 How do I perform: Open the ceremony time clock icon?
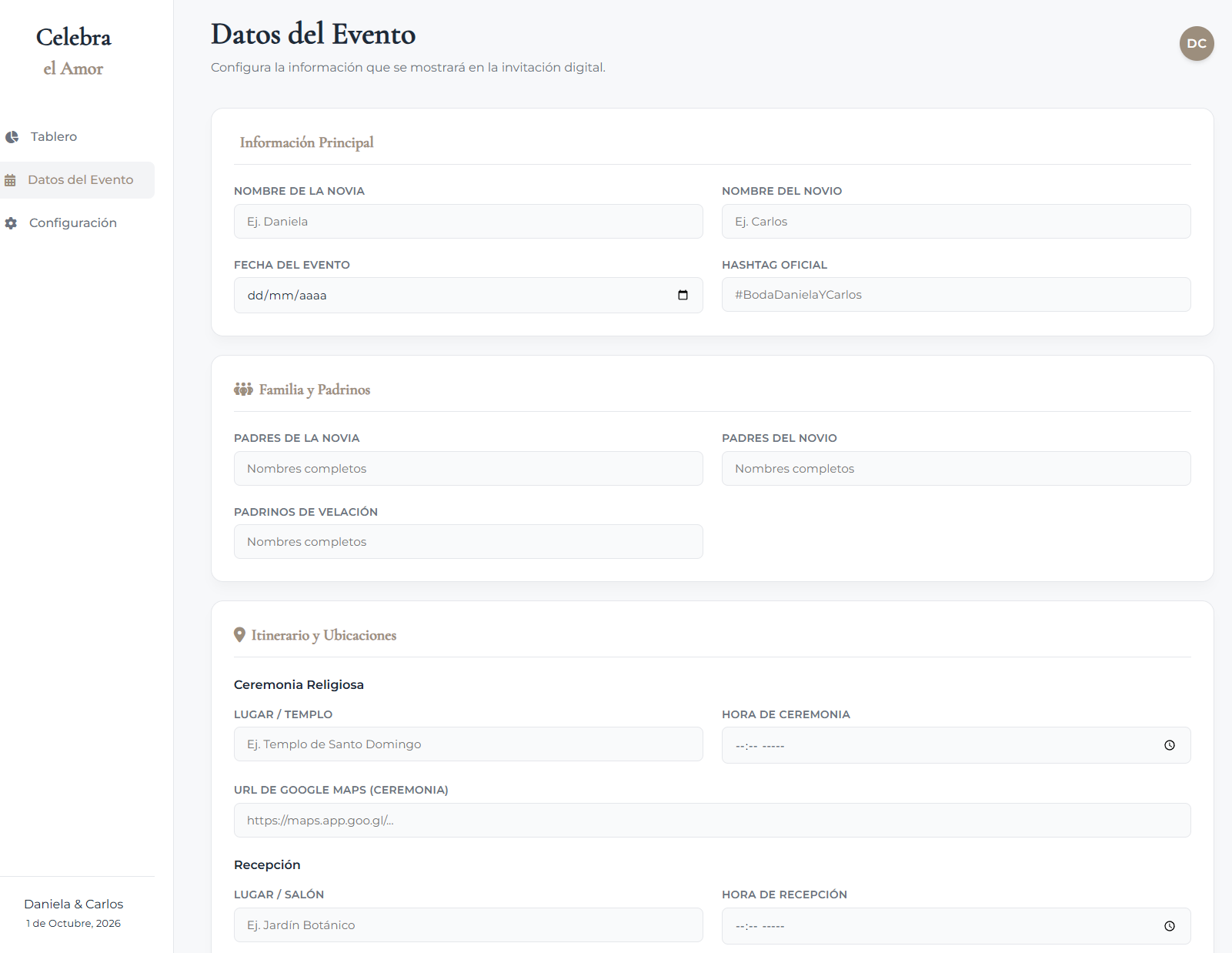pos(1170,745)
